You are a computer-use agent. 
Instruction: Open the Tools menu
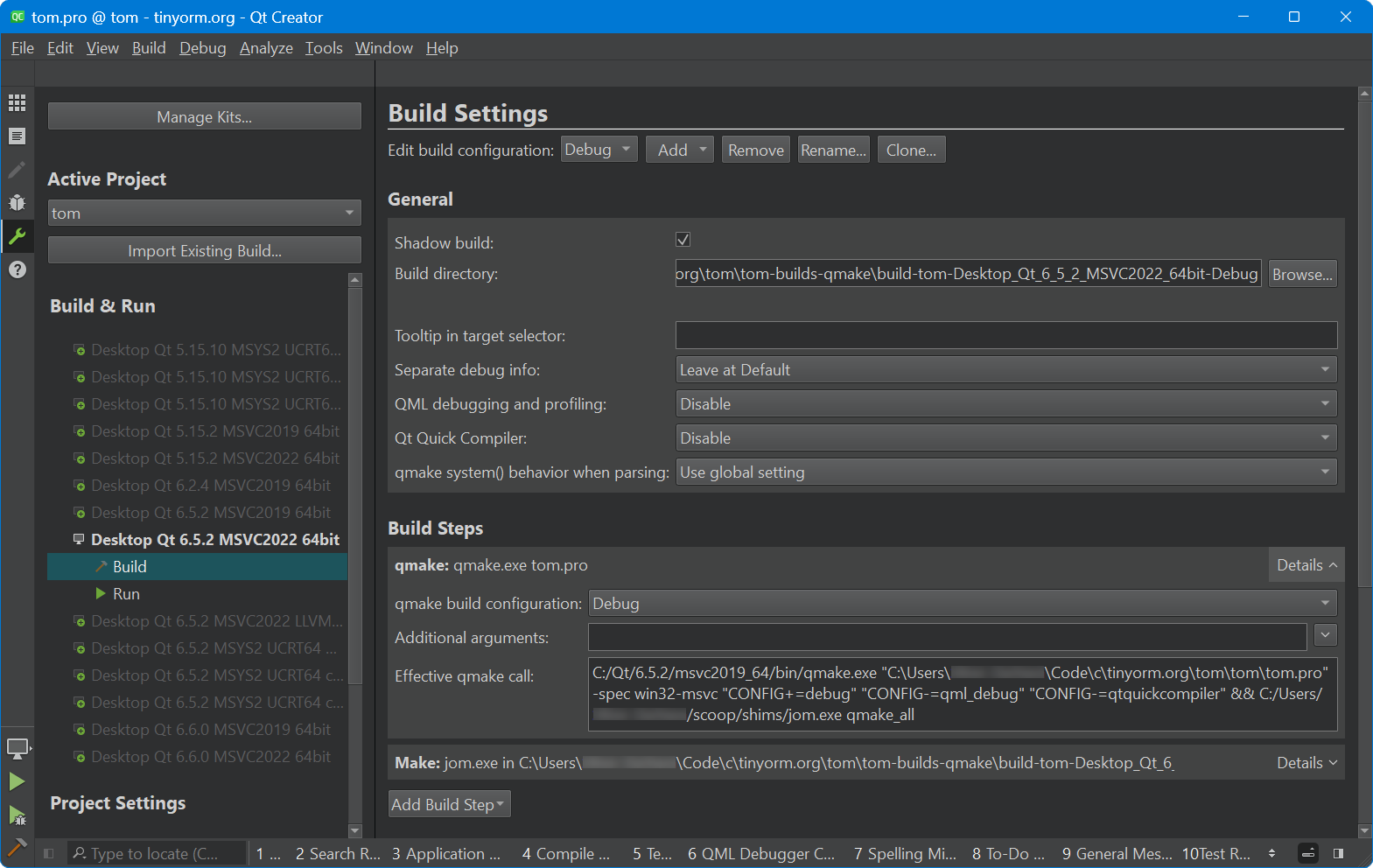point(324,48)
